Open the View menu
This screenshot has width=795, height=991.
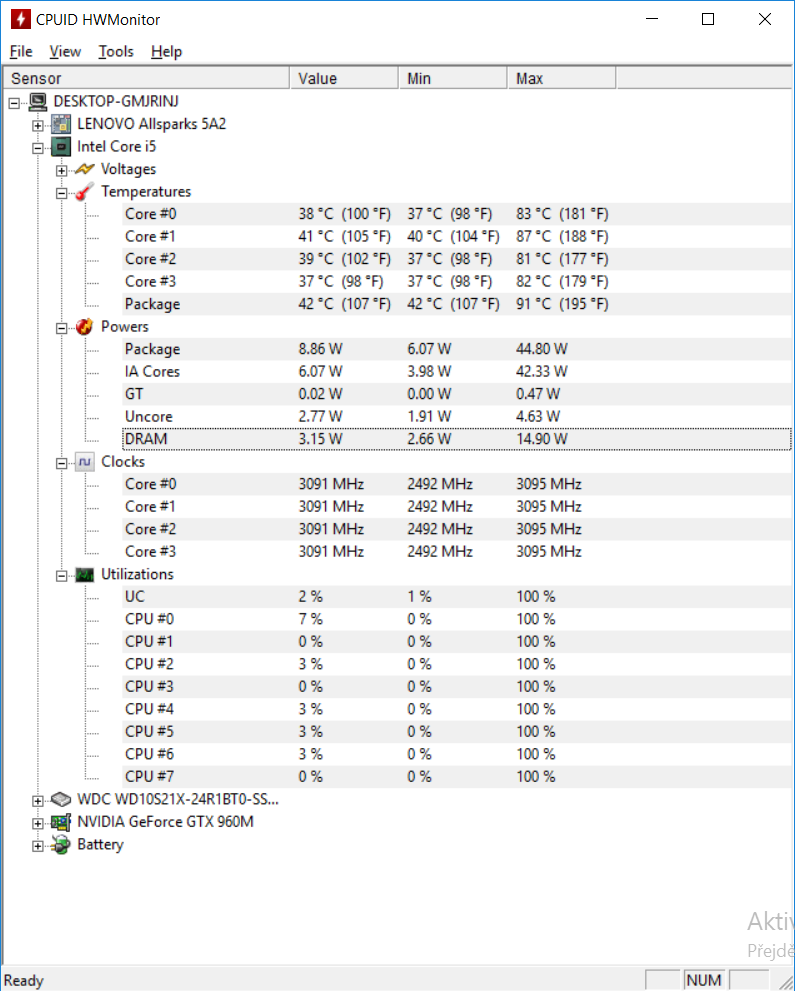(x=65, y=52)
